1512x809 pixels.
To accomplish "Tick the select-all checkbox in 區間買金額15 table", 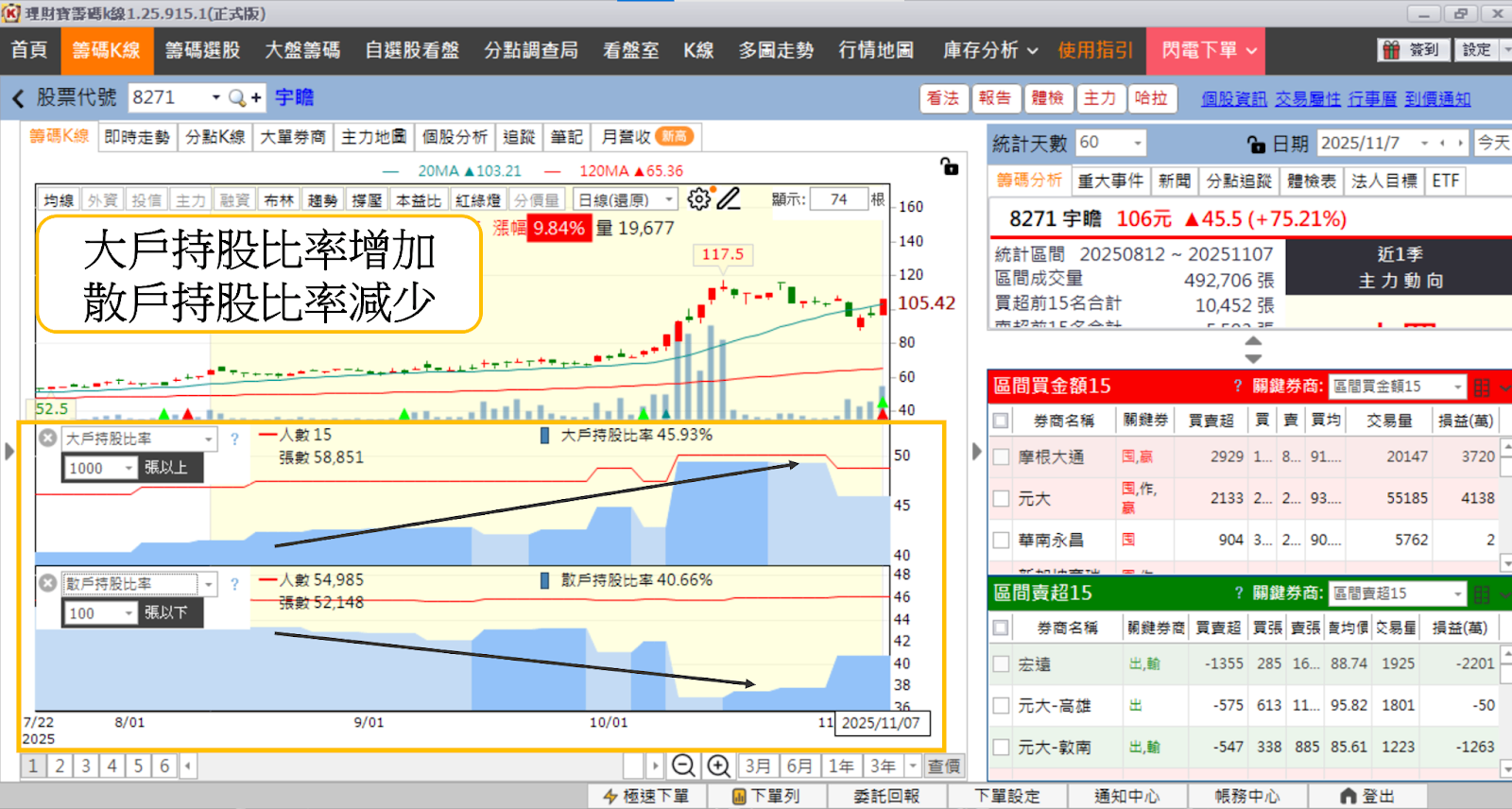I will coord(1001,421).
